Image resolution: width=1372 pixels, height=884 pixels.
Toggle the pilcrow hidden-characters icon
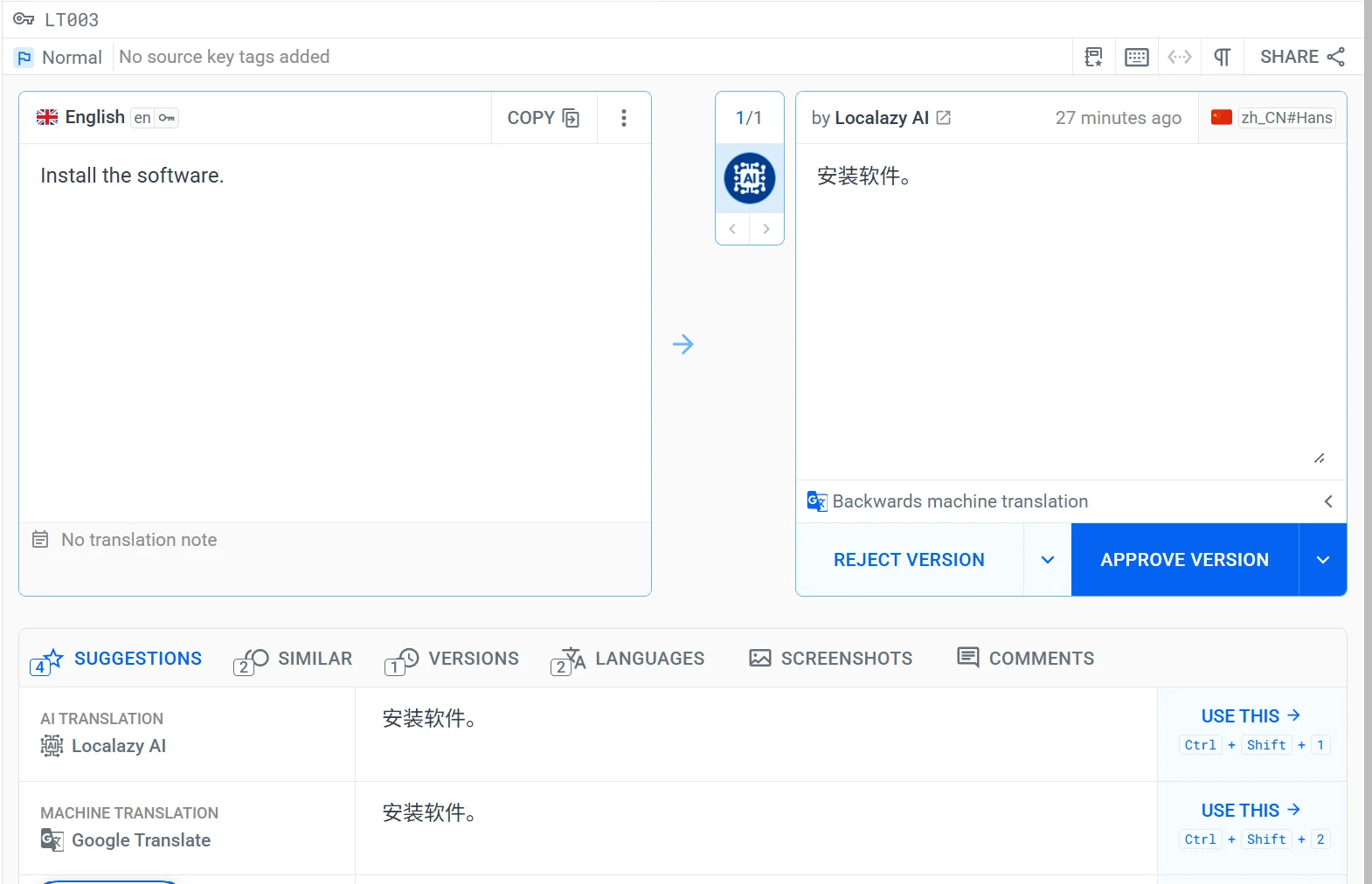(x=1223, y=57)
